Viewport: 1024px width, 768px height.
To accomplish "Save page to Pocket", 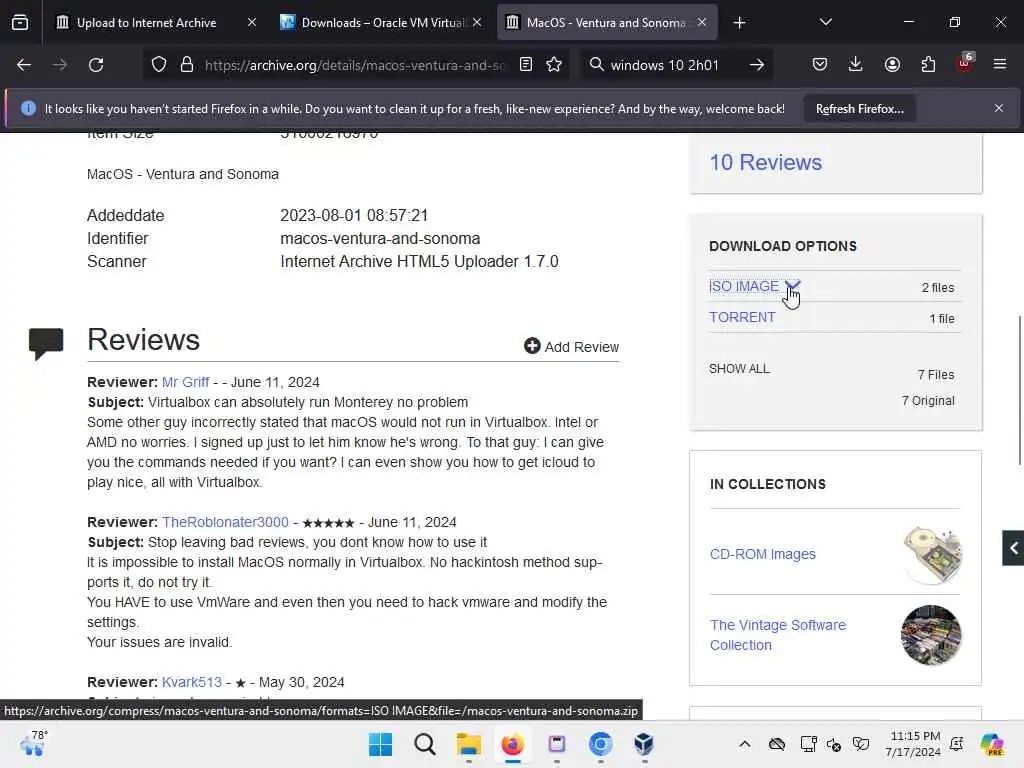I will tap(820, 65).
